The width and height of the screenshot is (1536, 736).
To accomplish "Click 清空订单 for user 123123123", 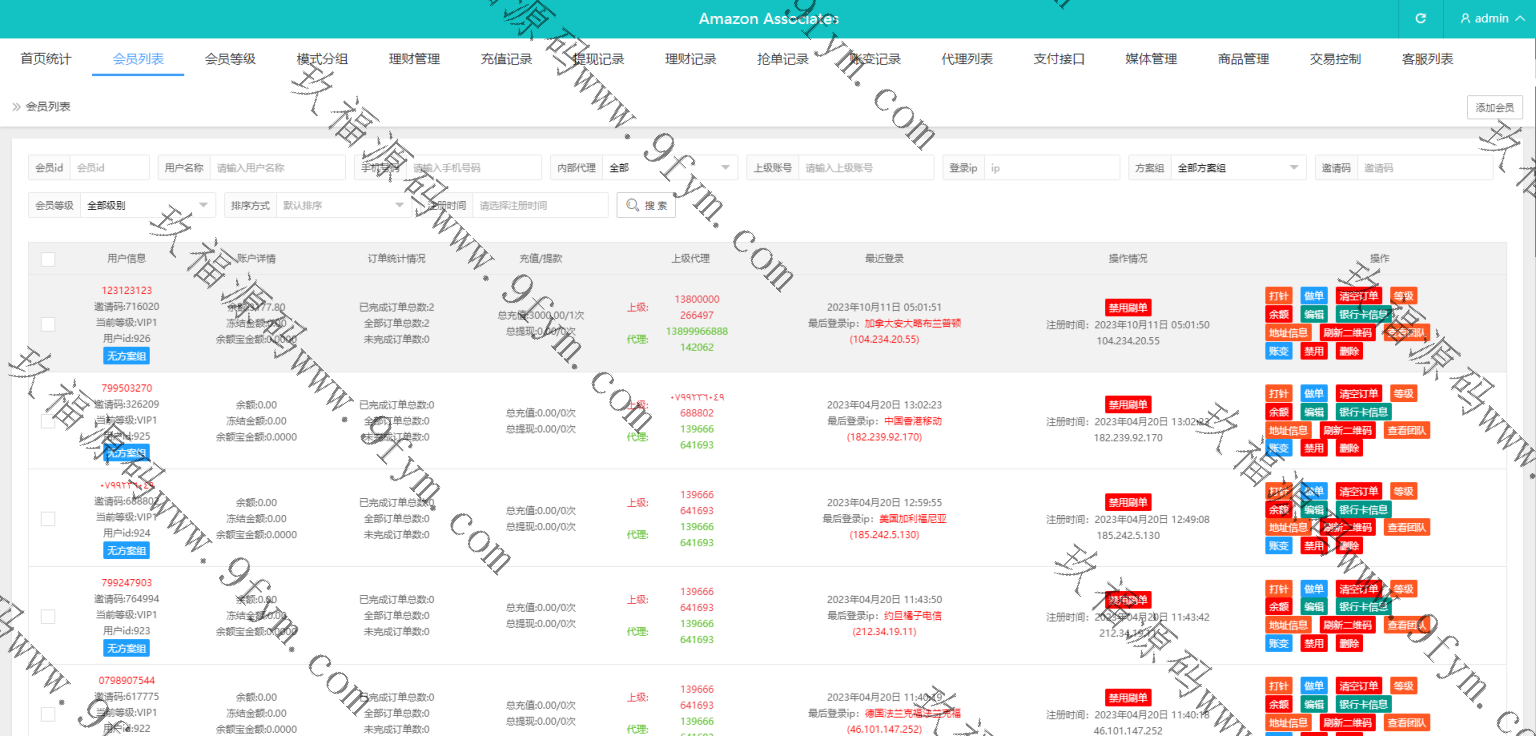I will (1358, 296).
